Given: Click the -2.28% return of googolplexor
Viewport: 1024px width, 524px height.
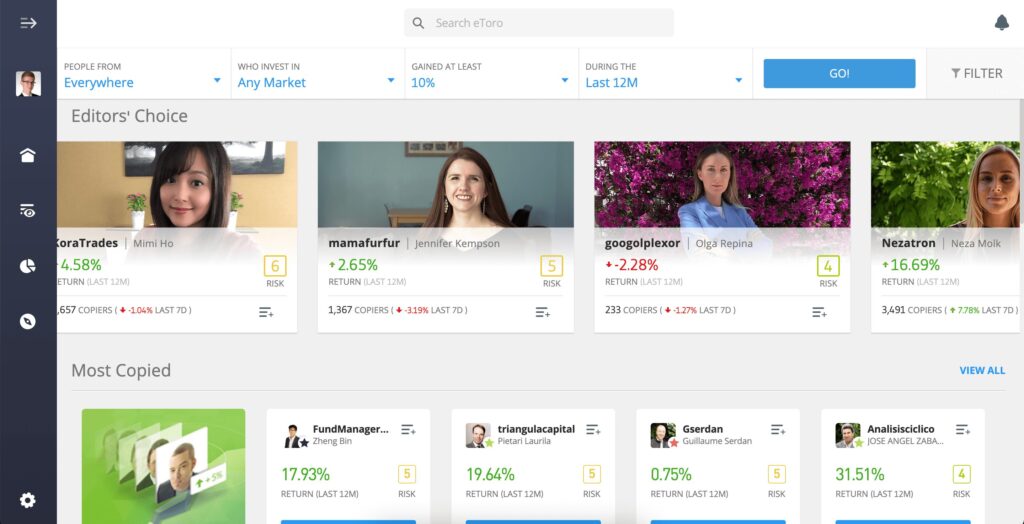Looking at the screenshot, I should 632,265.
